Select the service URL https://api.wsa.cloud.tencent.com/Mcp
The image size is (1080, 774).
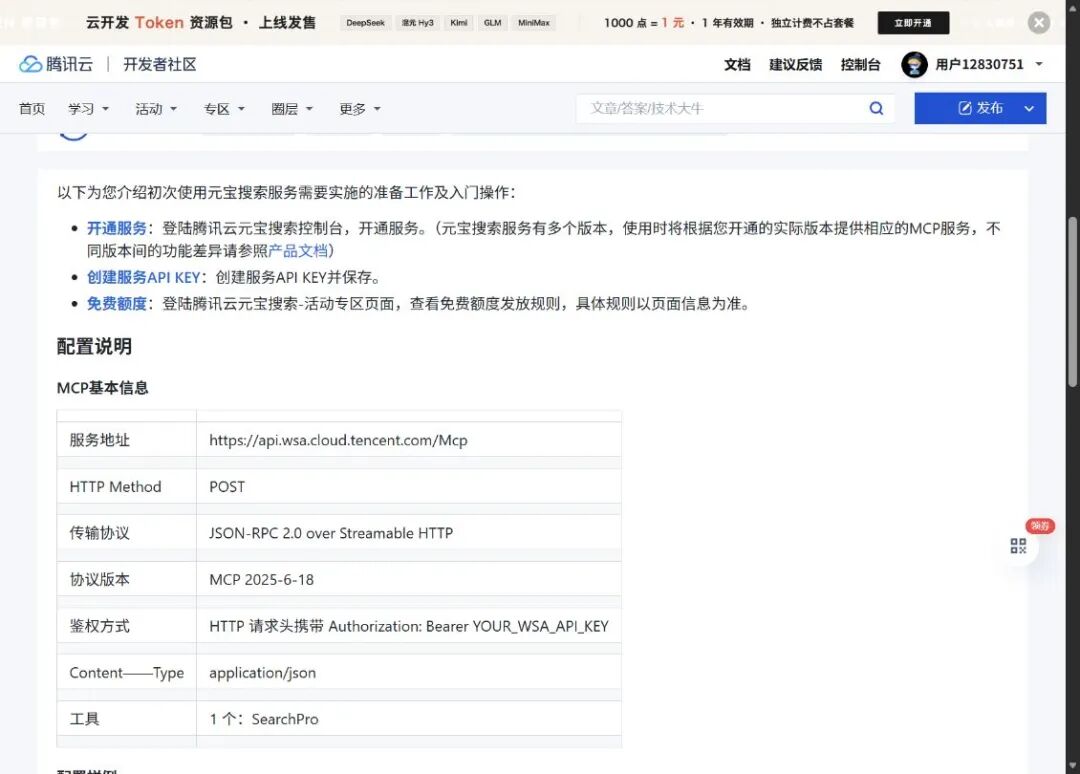pyautogui.click(x=338, y=440)
